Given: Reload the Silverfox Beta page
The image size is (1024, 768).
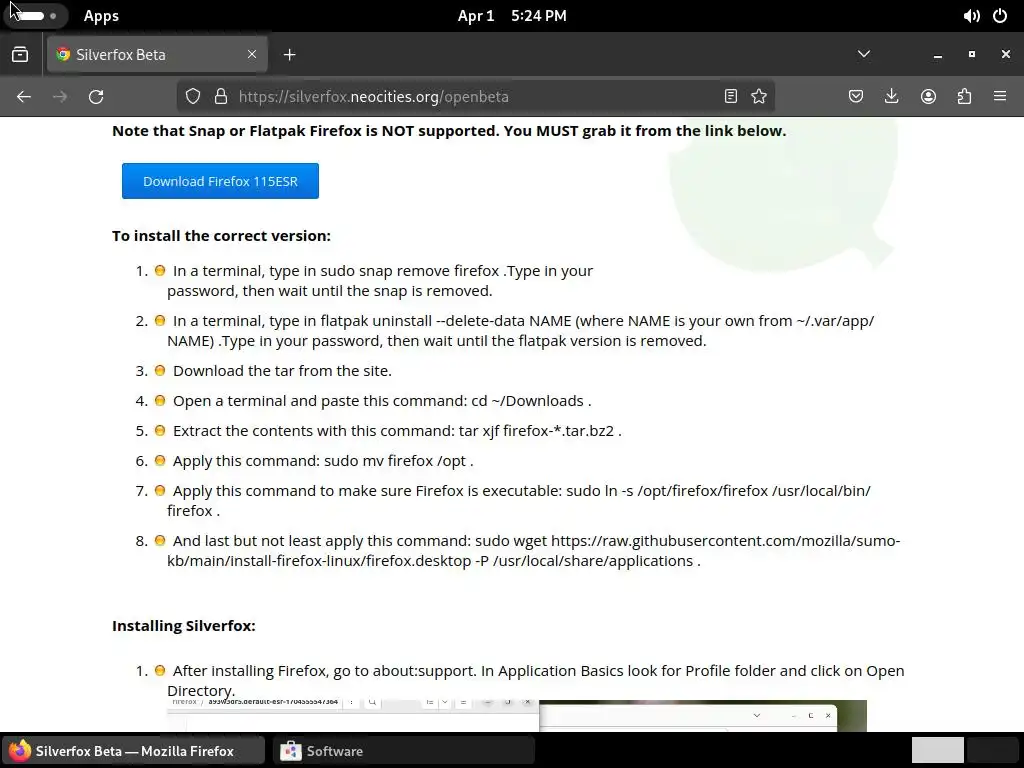Looking at the screenshot, I should click(96, 97).
